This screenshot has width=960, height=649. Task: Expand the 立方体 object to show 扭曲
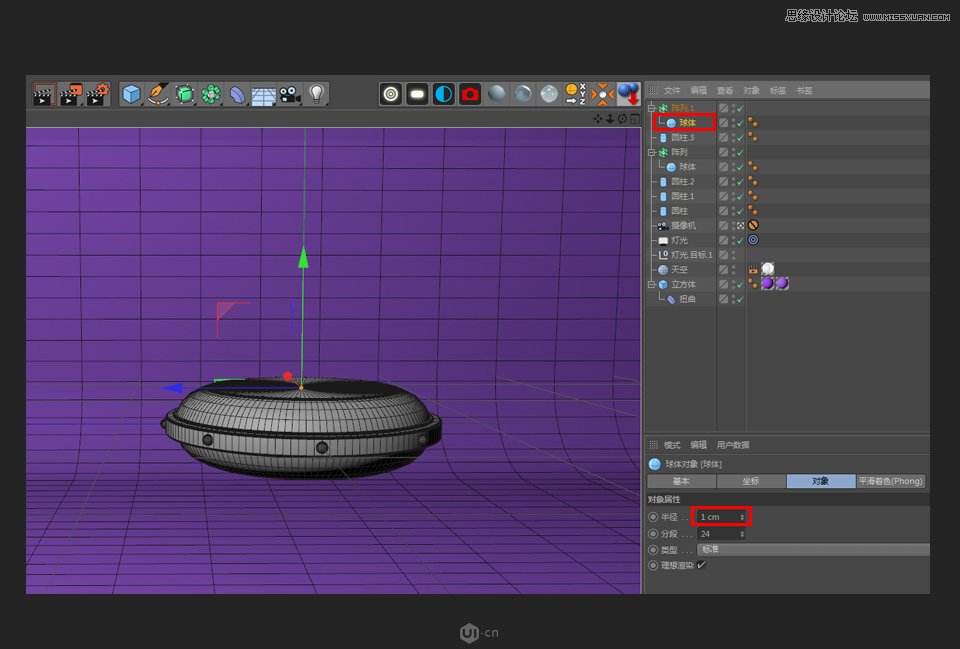point(650,283)
